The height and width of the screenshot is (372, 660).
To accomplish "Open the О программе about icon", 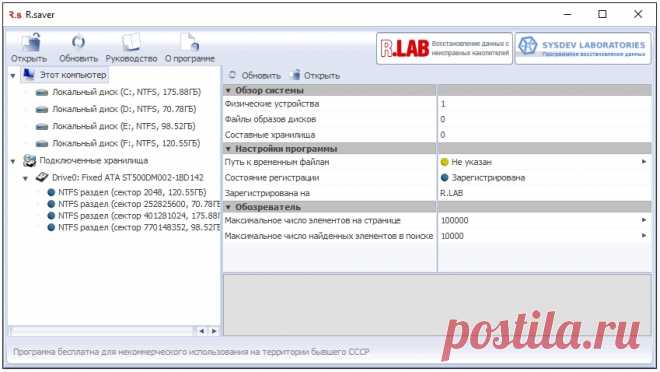I will (x=189, y=42).
